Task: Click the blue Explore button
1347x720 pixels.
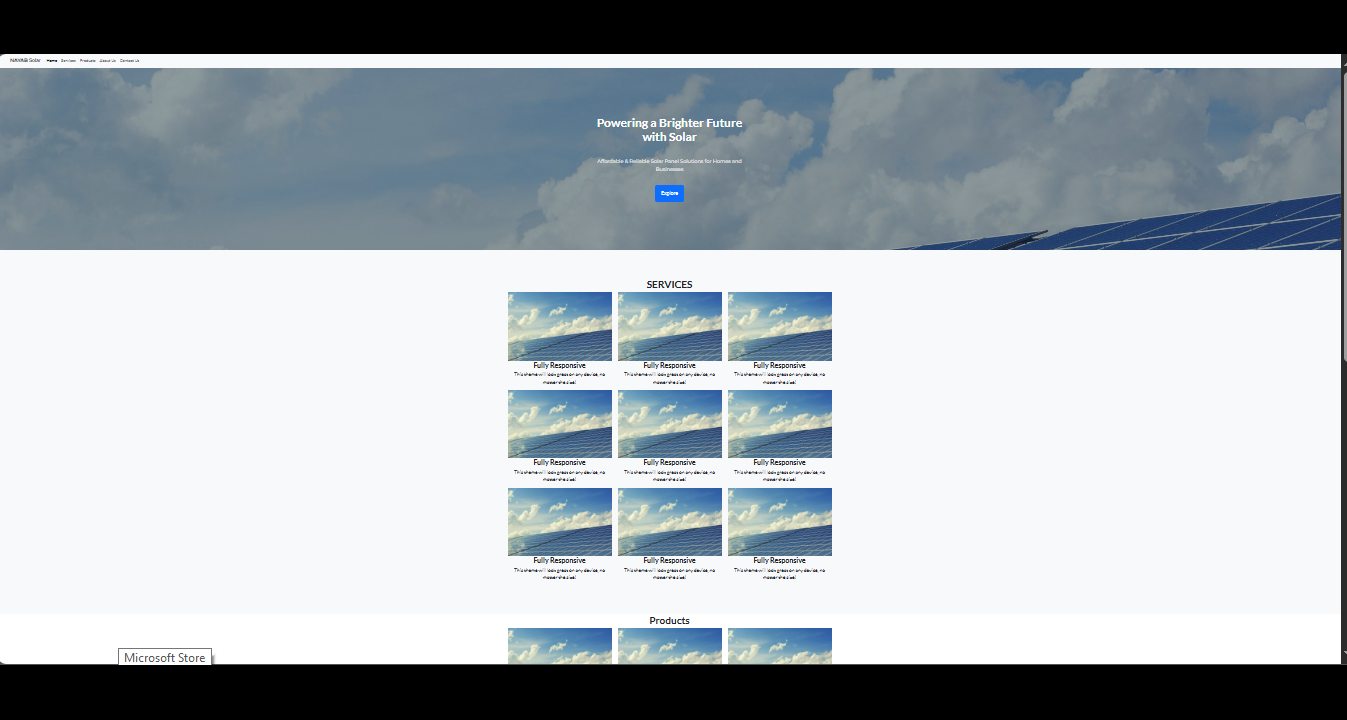Action: click(x=669, y=193)
